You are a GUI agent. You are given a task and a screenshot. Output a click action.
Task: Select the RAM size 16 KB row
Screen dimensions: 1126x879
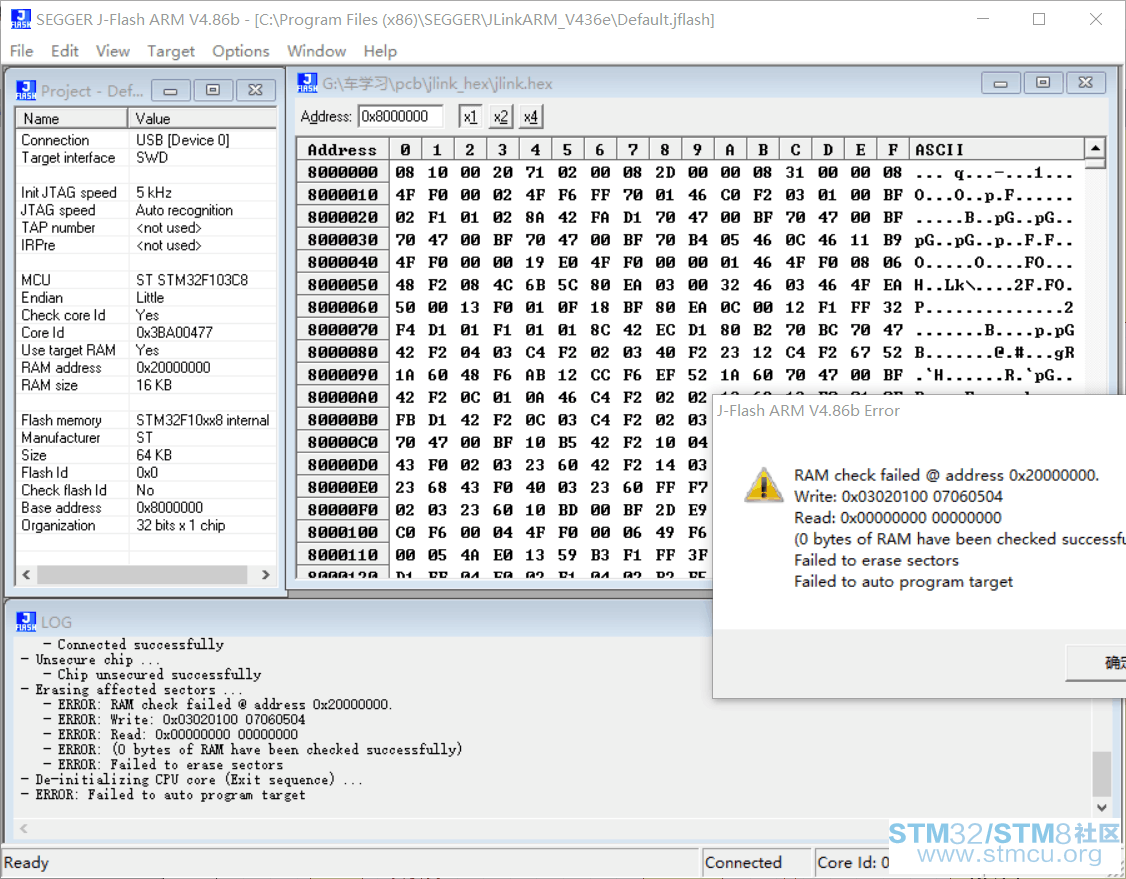click(x=146, y=385)
